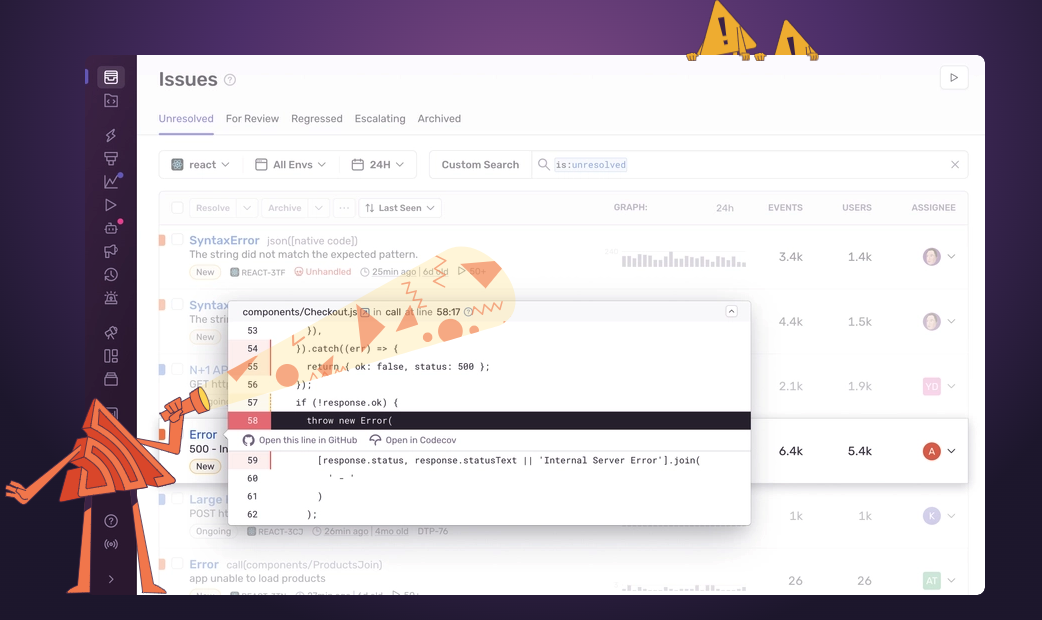Open the Issues inbox icon in sidebar
This screenshot has width=1042, height=620.
(111, 77)
